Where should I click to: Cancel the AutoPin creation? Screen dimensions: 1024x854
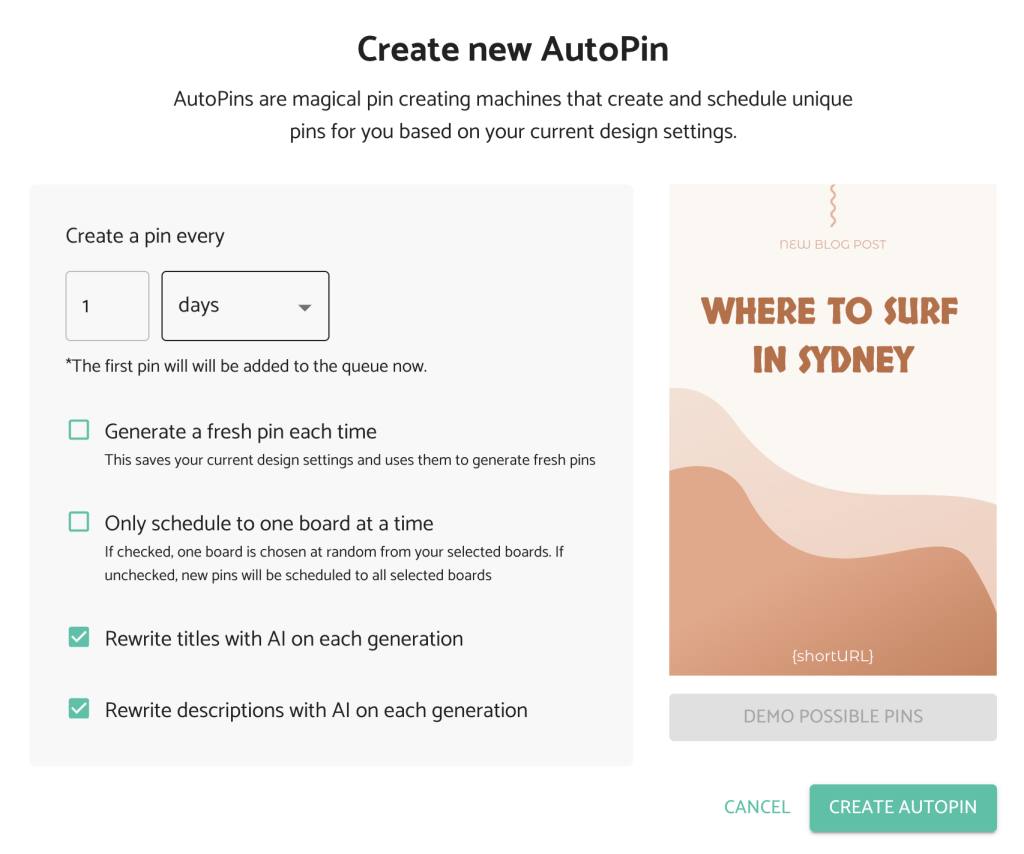[757, 807]
